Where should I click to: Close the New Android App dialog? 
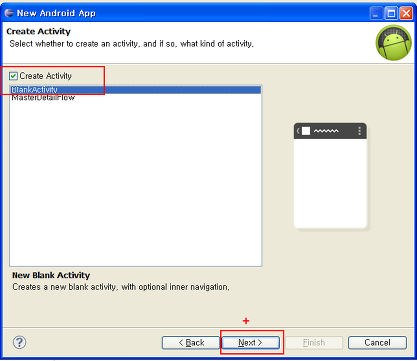click(406, 13)
